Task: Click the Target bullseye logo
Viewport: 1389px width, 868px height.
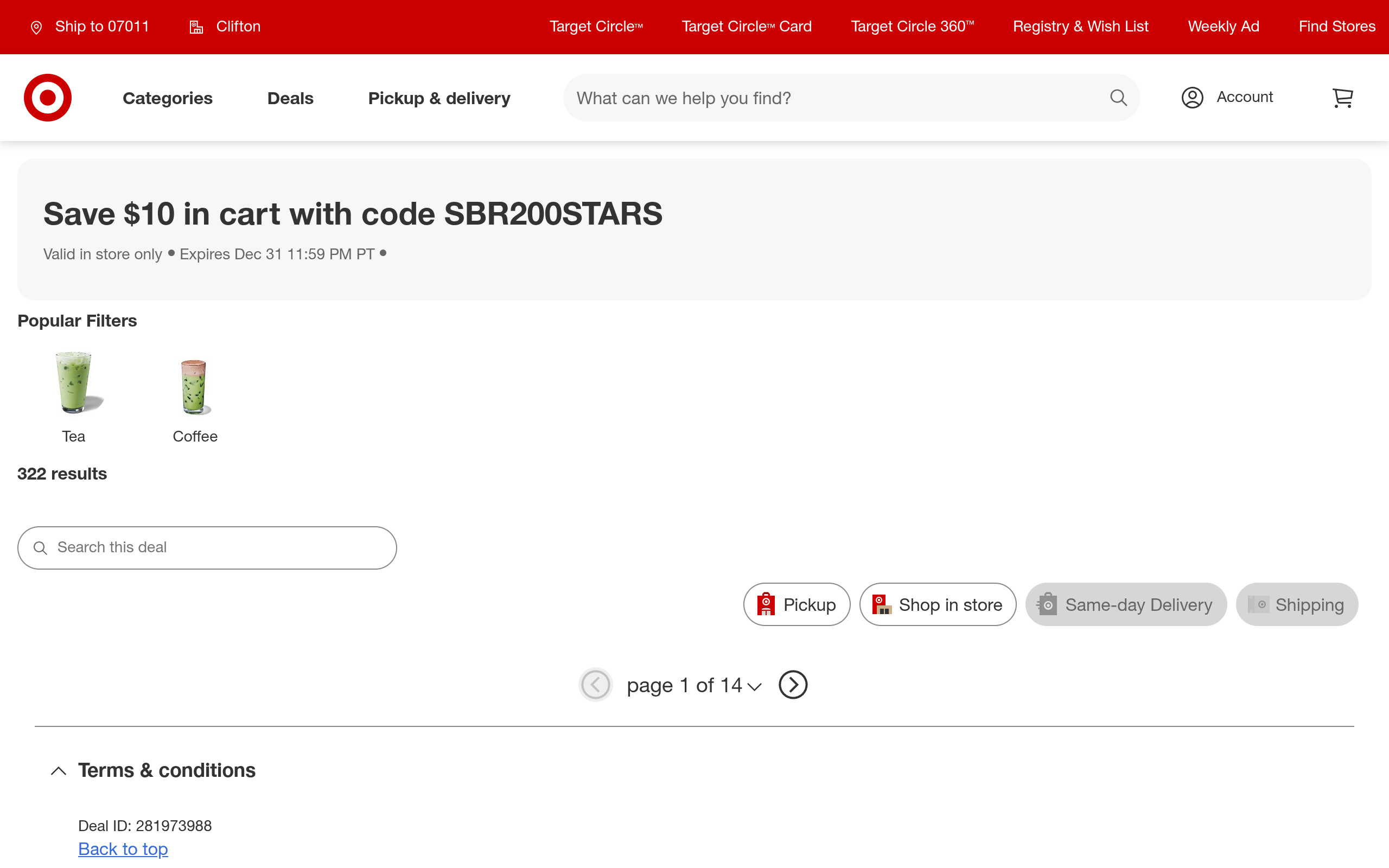Action: pyautogui.click(x=48, y=98)
